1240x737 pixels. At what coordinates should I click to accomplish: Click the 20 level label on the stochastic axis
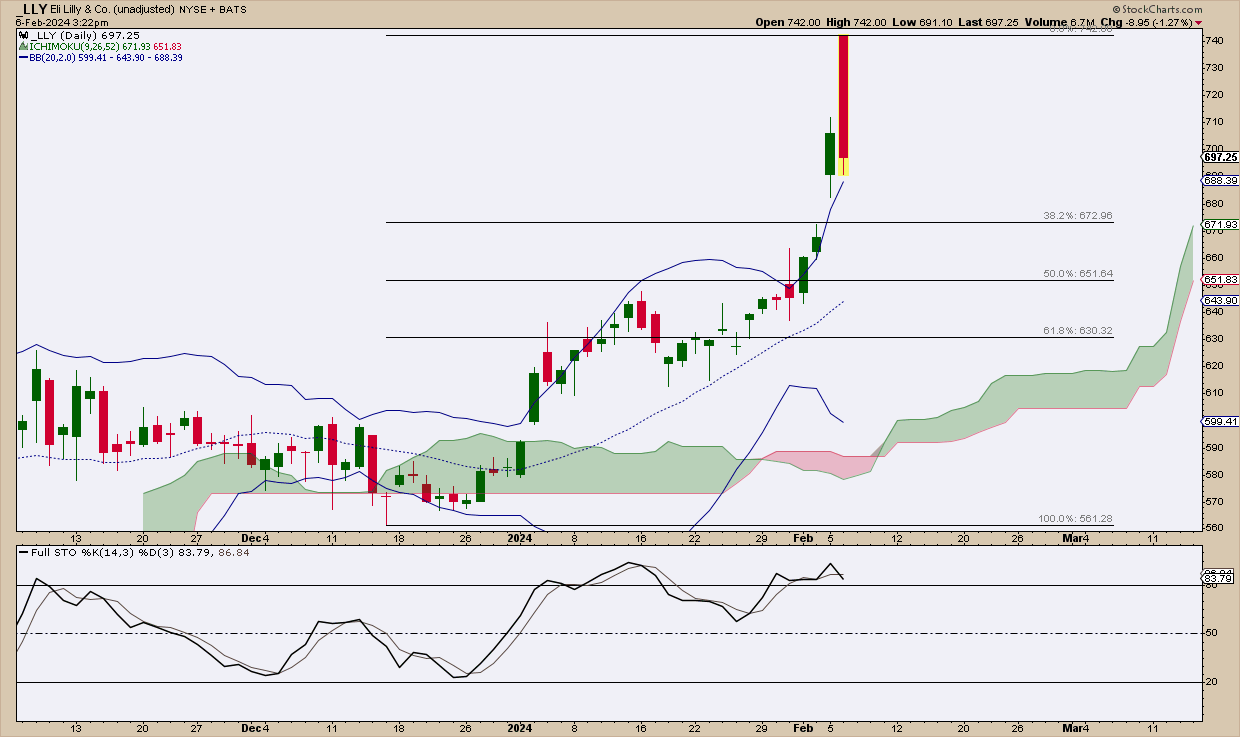coord(1209,682)
